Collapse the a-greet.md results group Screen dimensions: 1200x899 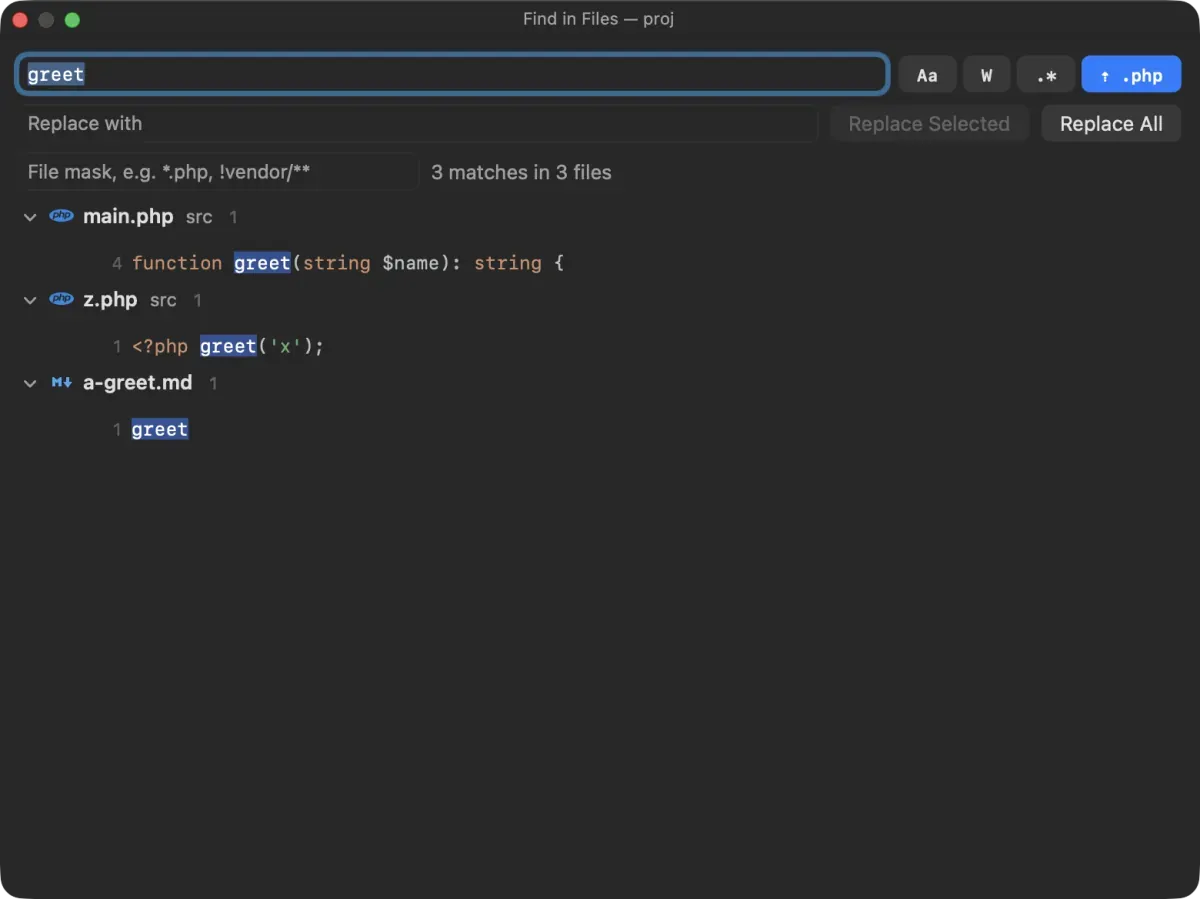point(30,383)
